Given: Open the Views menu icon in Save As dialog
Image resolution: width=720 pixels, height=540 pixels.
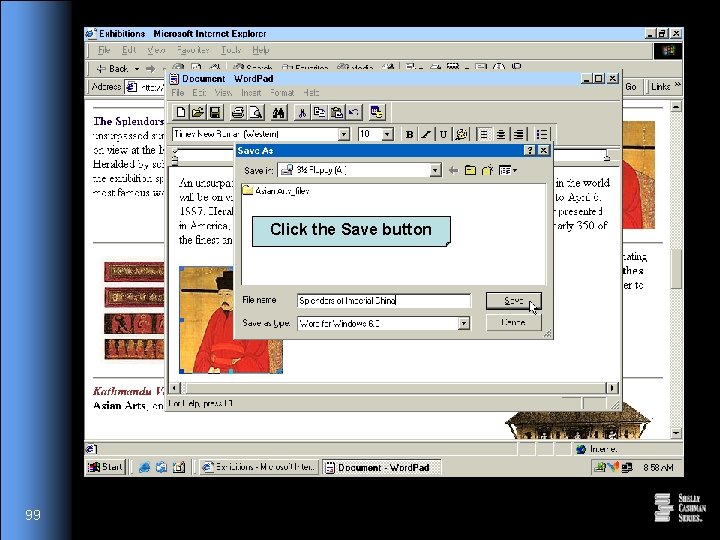Looking at the screenshot, I should 508,170.
